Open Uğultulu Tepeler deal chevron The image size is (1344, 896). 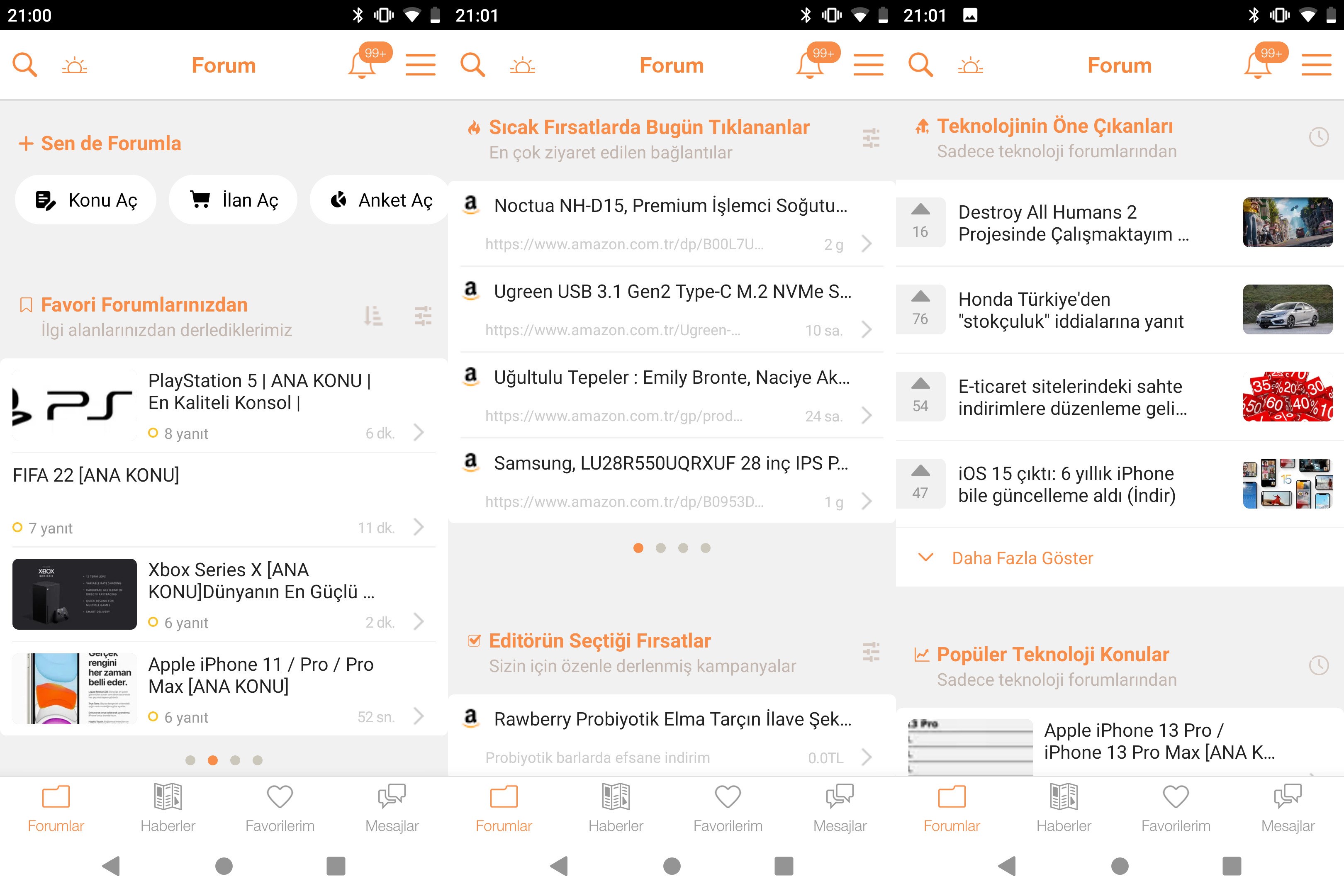pyautogui.click(x=867, y=415)
